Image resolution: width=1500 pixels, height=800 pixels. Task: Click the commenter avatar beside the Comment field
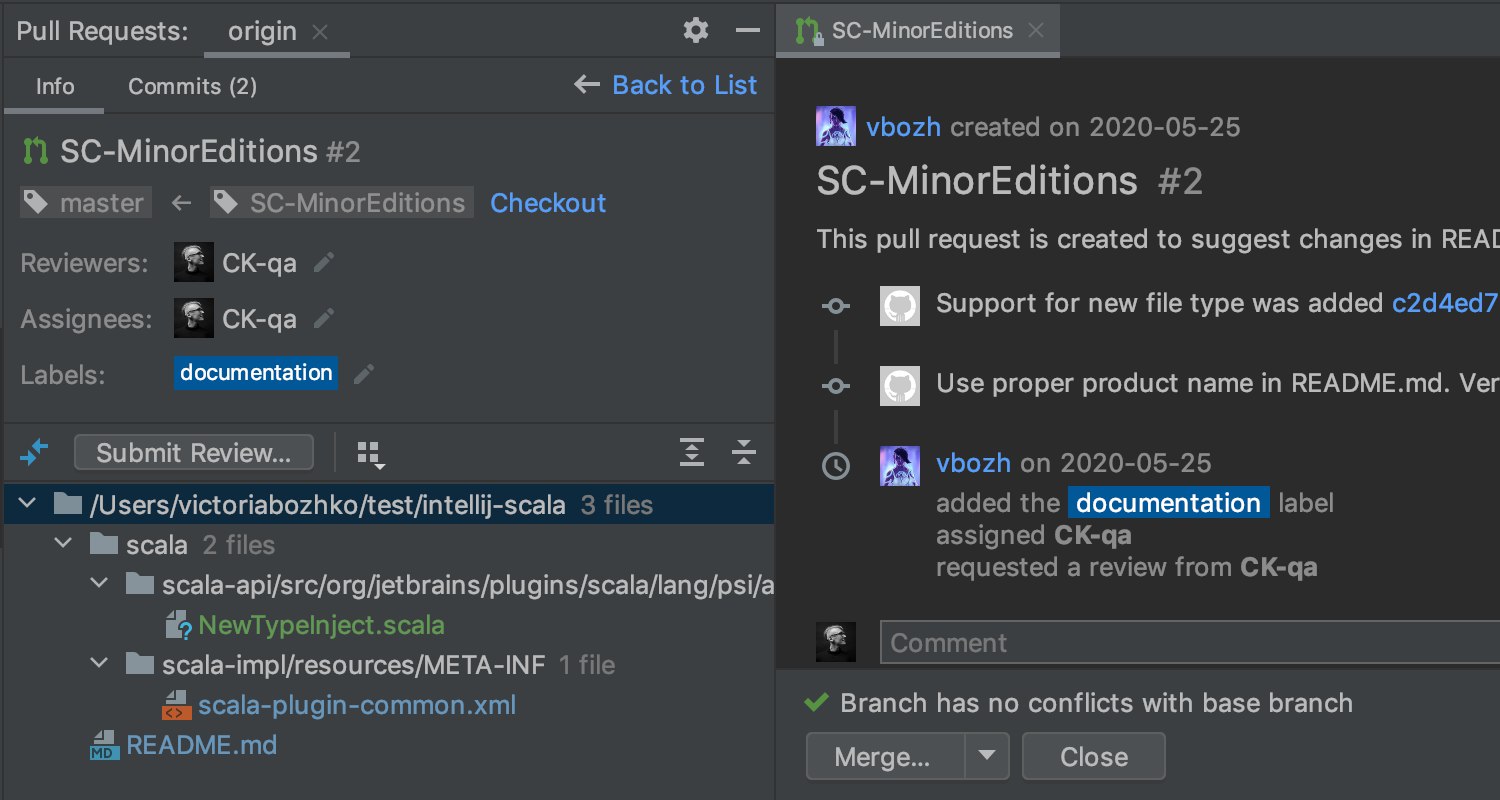tap(836, 643)
